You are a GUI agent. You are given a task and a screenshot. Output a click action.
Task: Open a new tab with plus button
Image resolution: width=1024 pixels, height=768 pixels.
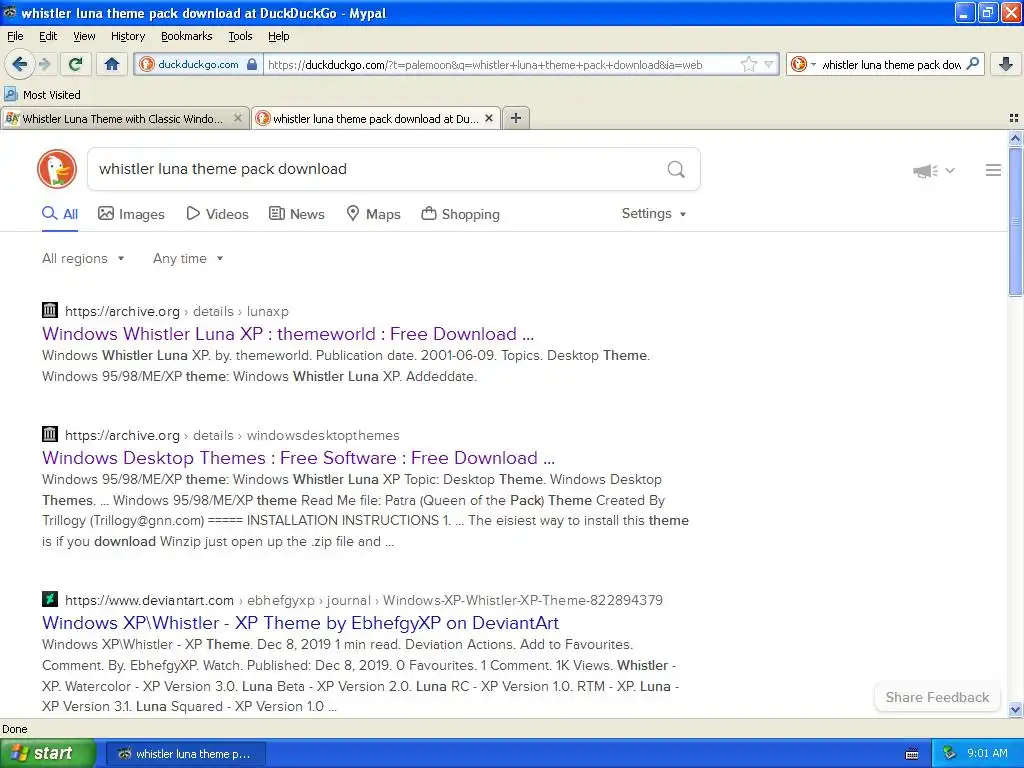click(516, 118)
